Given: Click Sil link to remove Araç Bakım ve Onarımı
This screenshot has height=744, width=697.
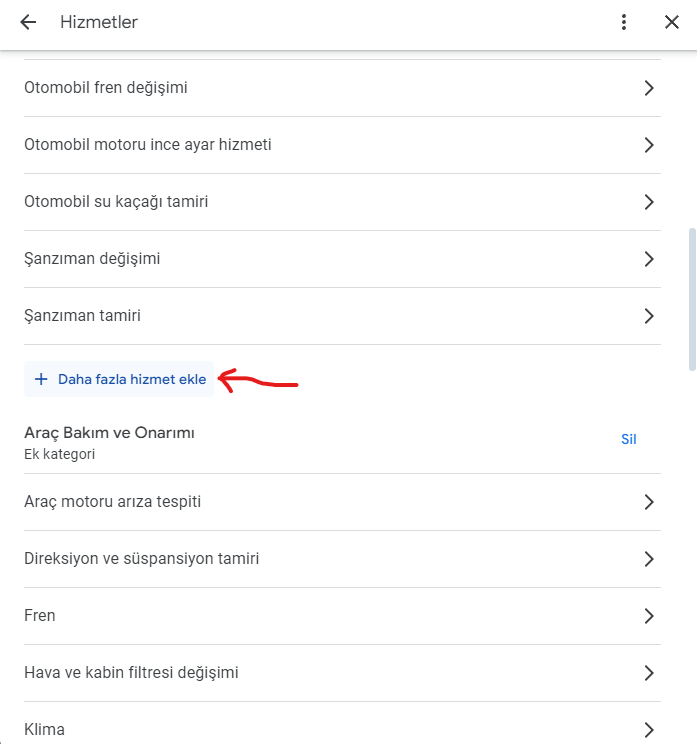Looking at the screenshot, I should pyautogui.click(x=629, y=439).
